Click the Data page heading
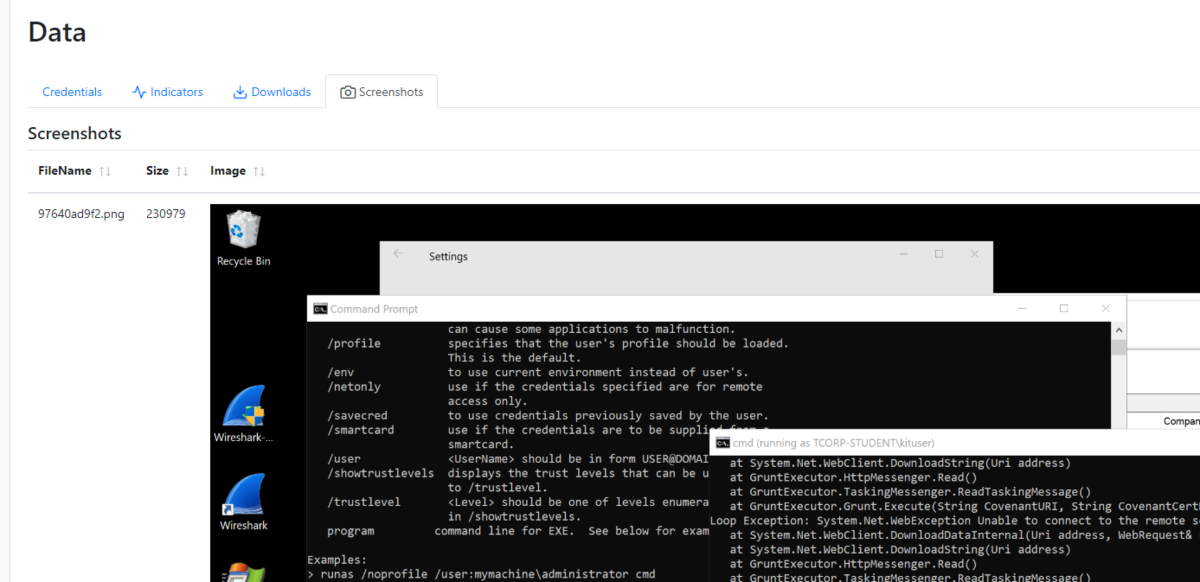1200x582 pixels. (57, 32)
